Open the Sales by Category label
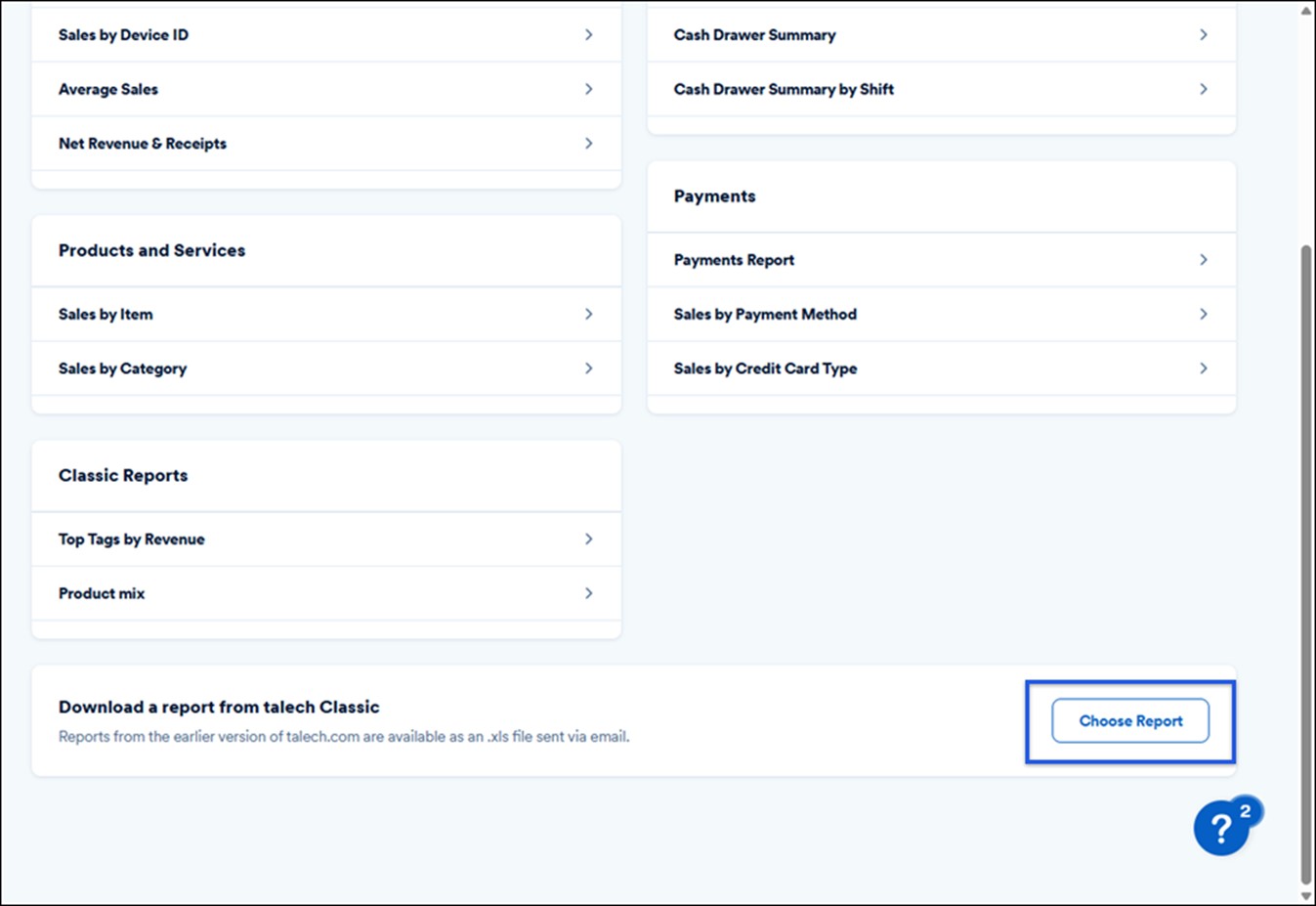The image size is (1316, 906). coord(122,368)
